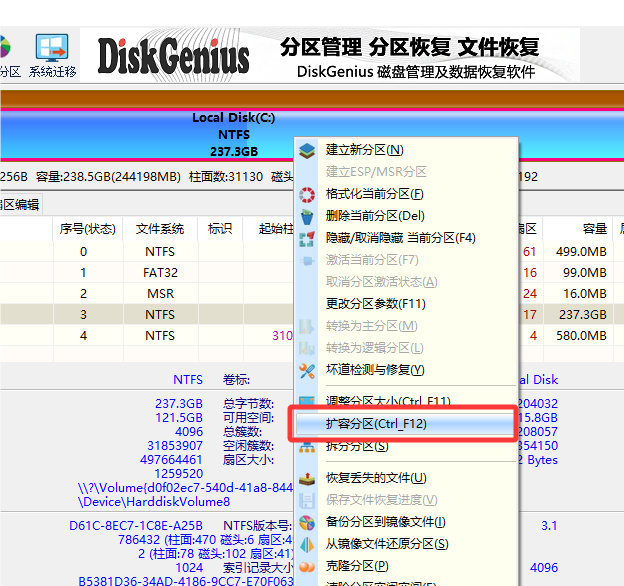Image resolution: width=624 pixels, height=586 pixels.
Task: Choose 克隆分区(P) from the menu
Action: (x=406, y=566)
